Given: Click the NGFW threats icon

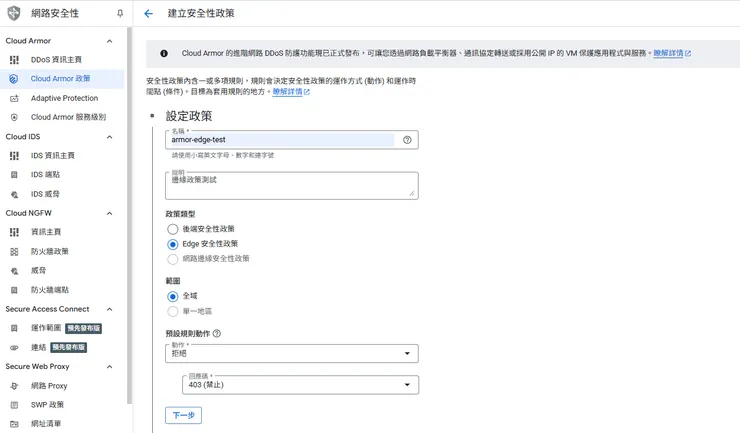Looking at the screenshot, I should click(14, 271).
